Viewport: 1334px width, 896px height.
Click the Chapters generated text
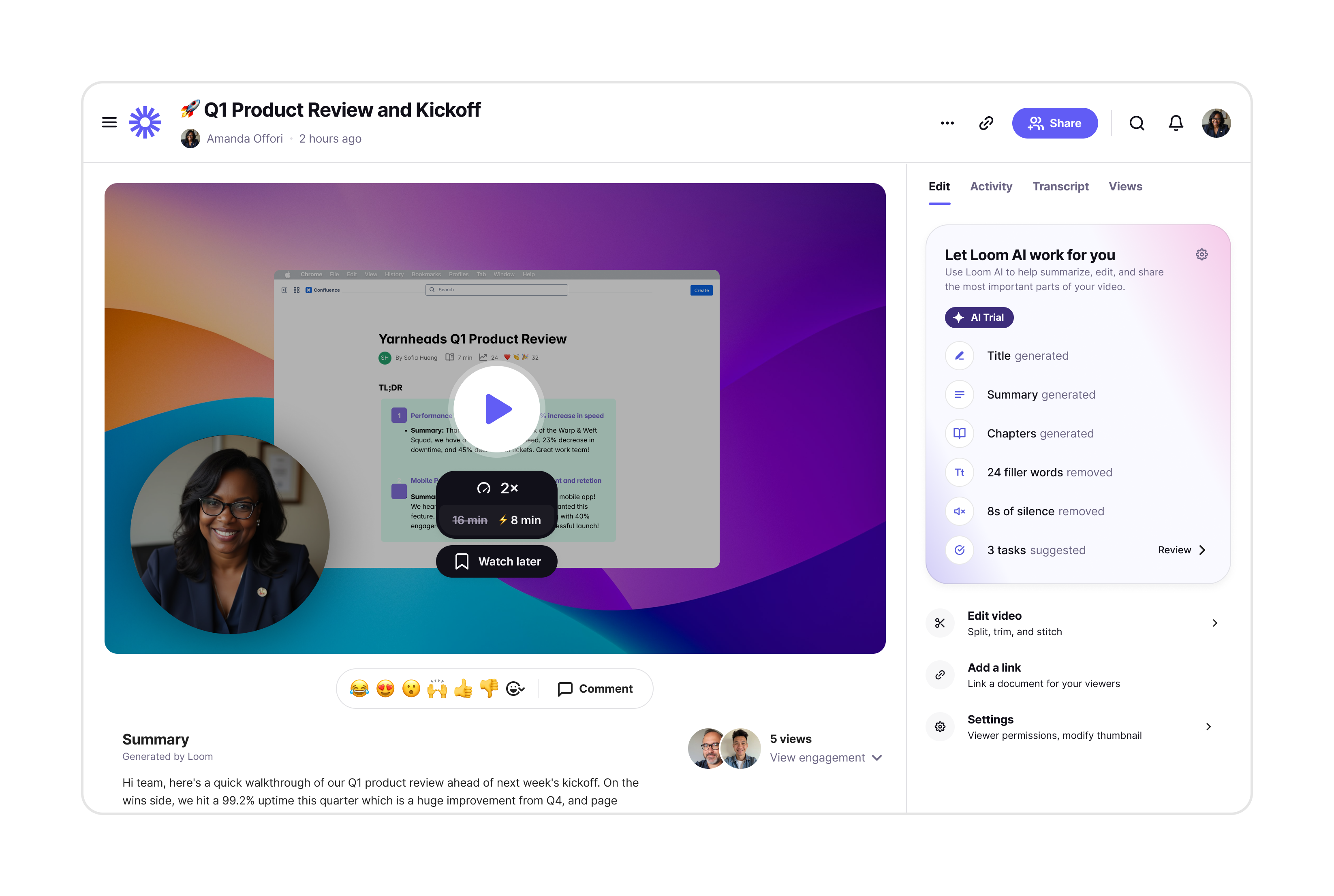[1040, 434]
